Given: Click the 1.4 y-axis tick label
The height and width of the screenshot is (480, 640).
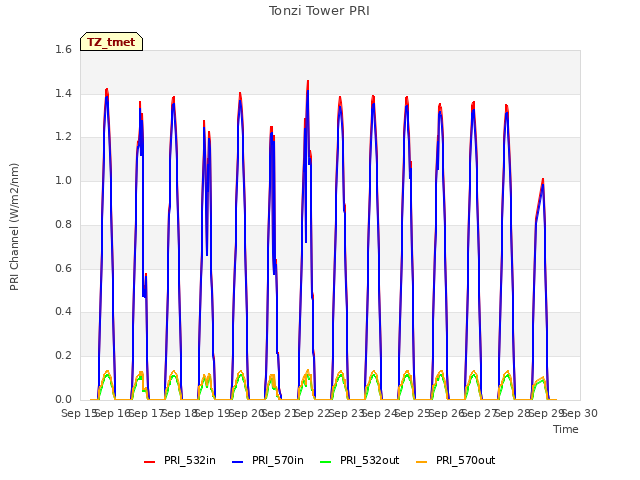Looking at the screenshot, I should coord(63,93).
